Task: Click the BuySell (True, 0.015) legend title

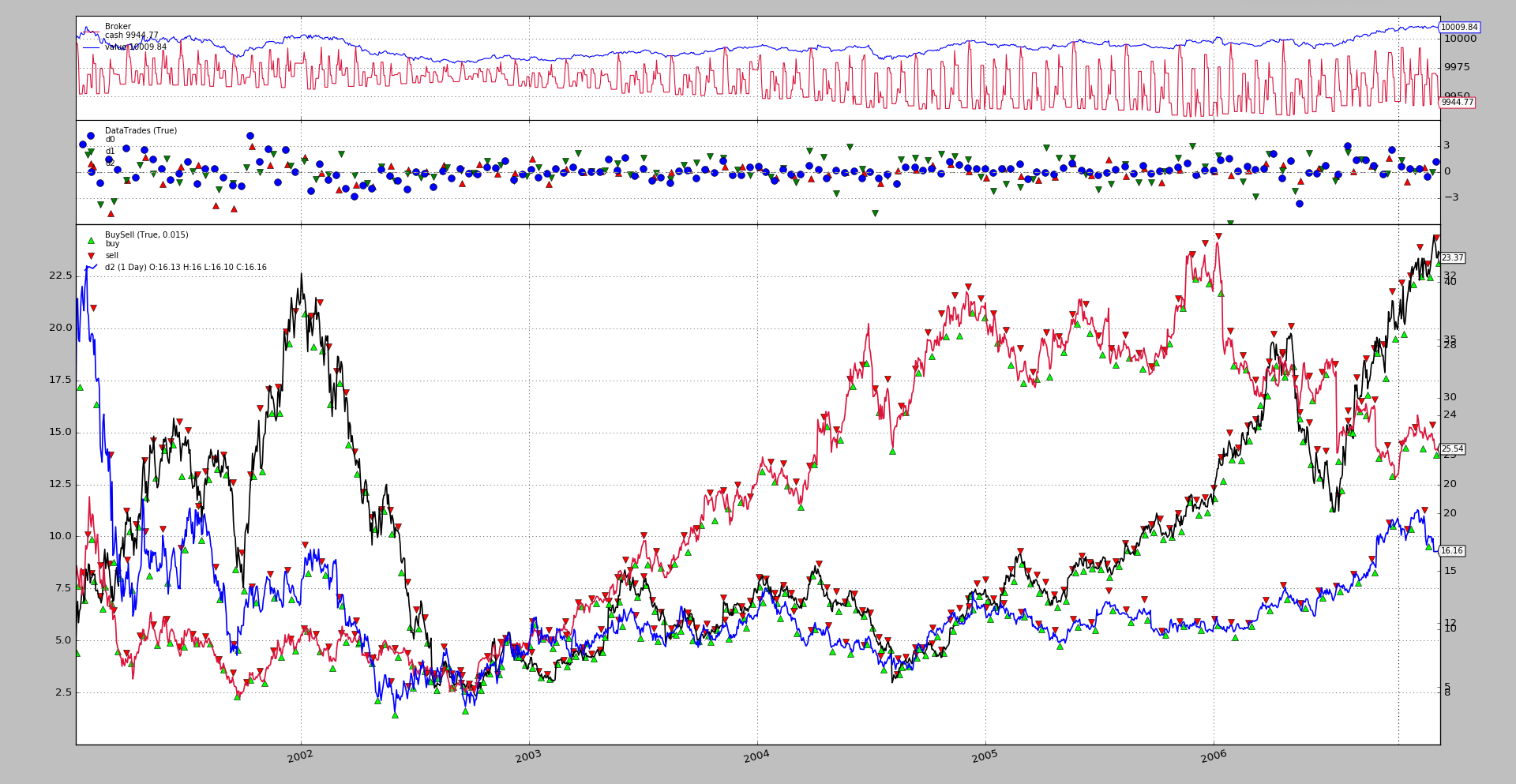Action: (x=146, y=235)
